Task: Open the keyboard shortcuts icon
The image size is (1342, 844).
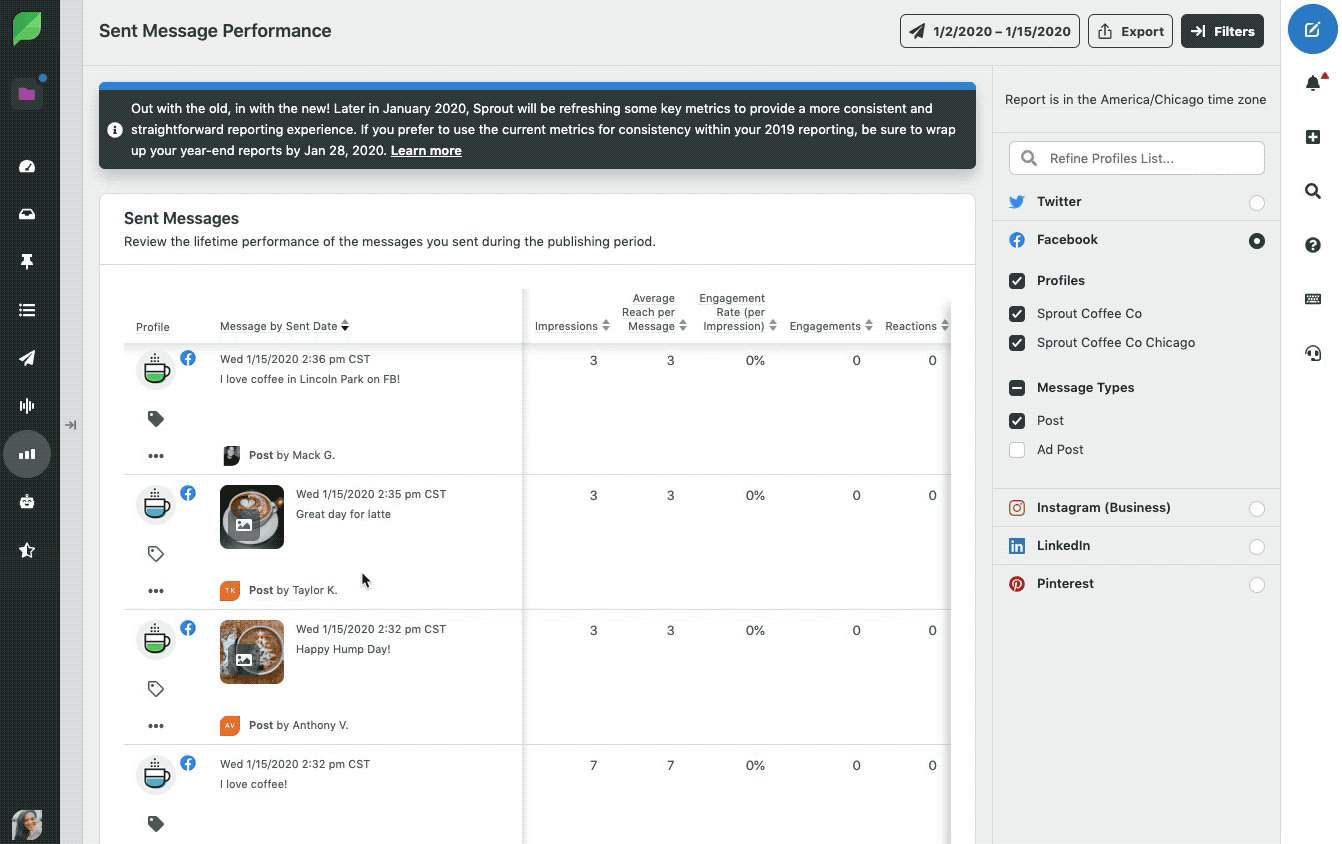Action: coord(1313,299)
